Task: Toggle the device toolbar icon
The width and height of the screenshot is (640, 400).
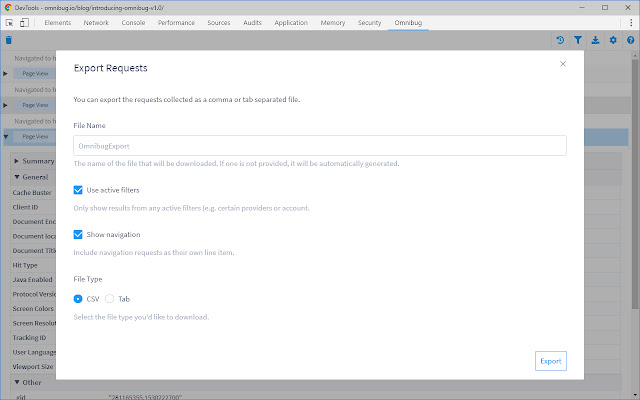Action: tap(24, 23)
